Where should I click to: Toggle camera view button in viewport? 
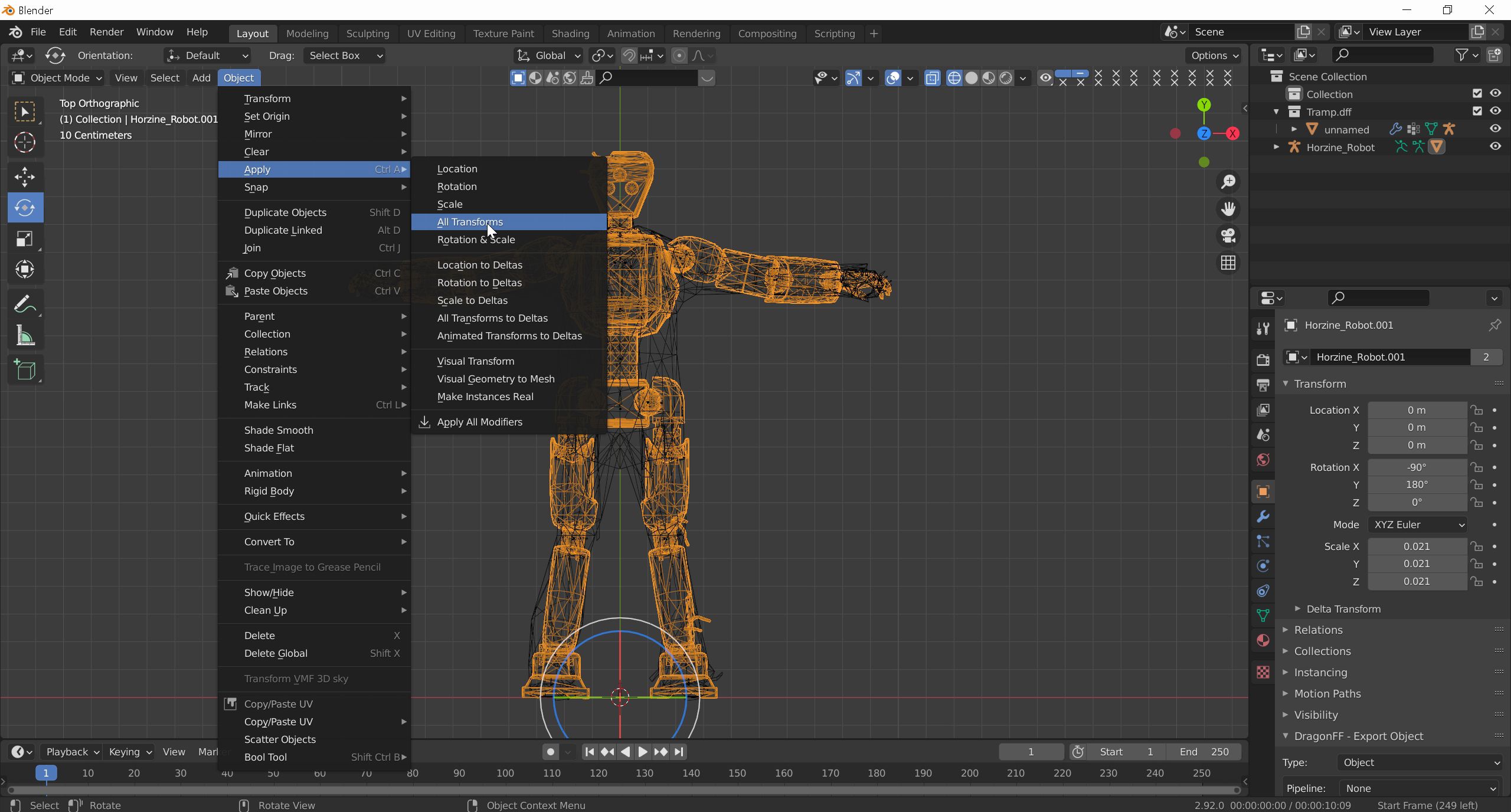point(1228,236)
